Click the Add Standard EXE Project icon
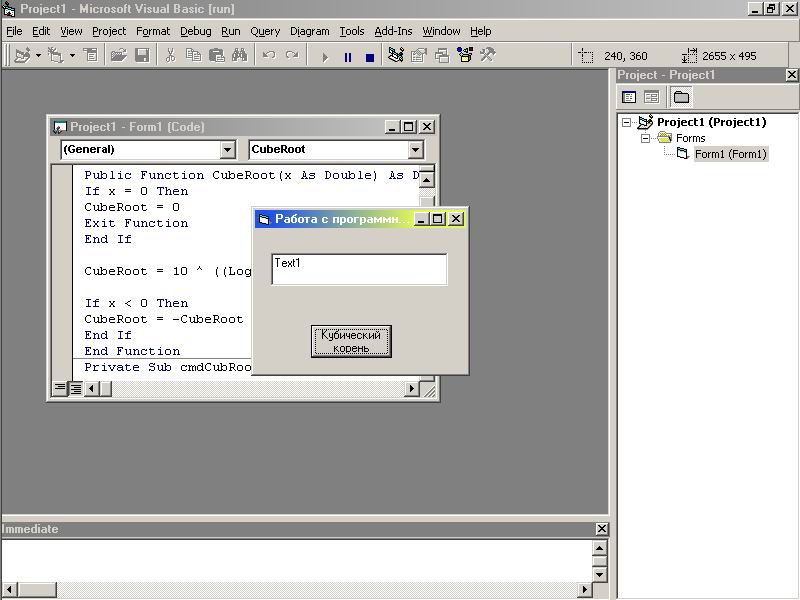The height and width of the screenshot is (600, 800). [22, 55]
